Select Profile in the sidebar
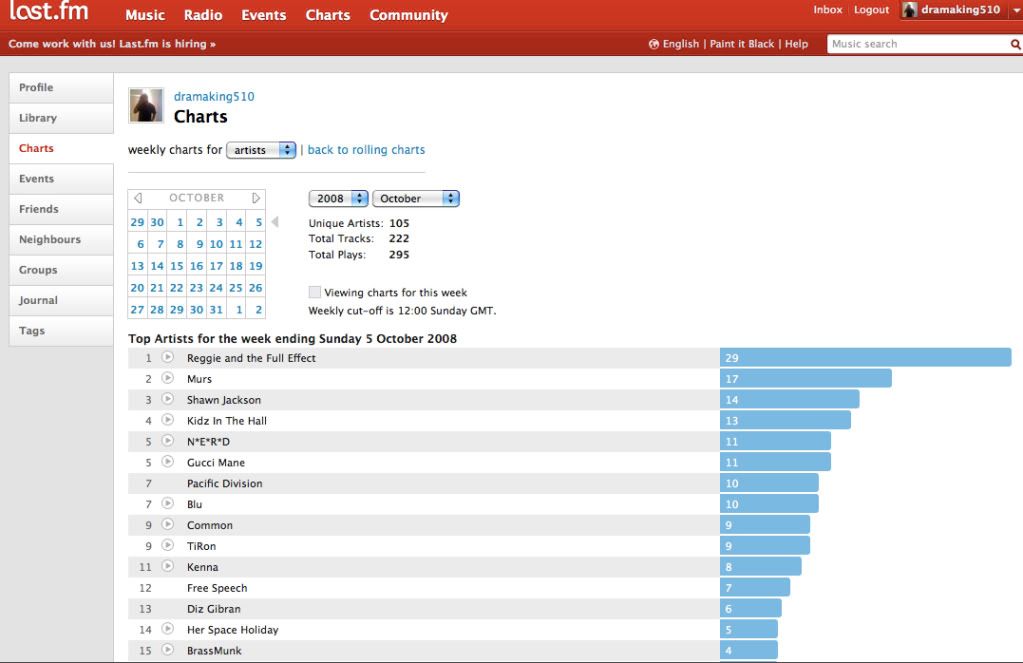The image size is (1023, 663). tap(61, 87)
